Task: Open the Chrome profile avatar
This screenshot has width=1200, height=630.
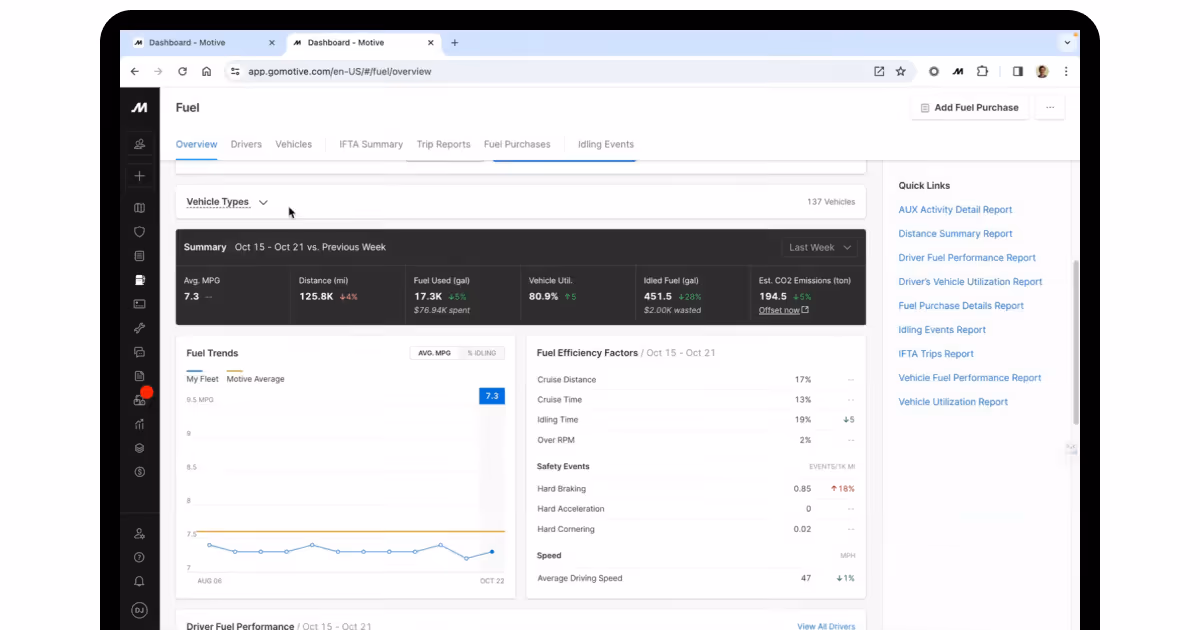Action: click(x=1042, y=72)
